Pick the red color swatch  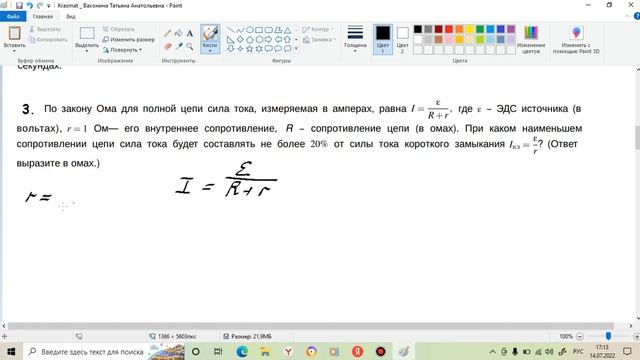[x=449, y=29]
